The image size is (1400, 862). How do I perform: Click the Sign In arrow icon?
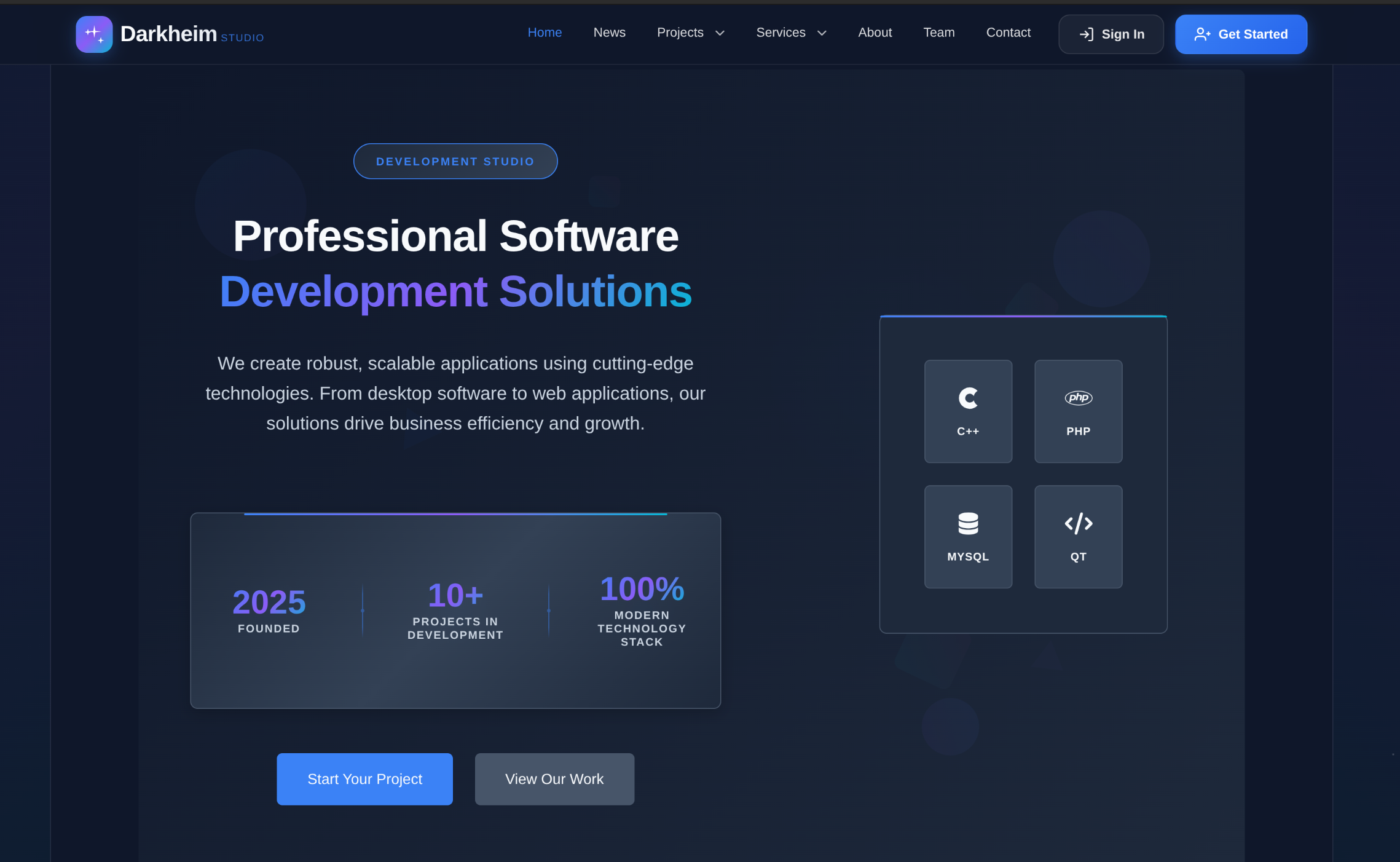tap(1087, 34)
